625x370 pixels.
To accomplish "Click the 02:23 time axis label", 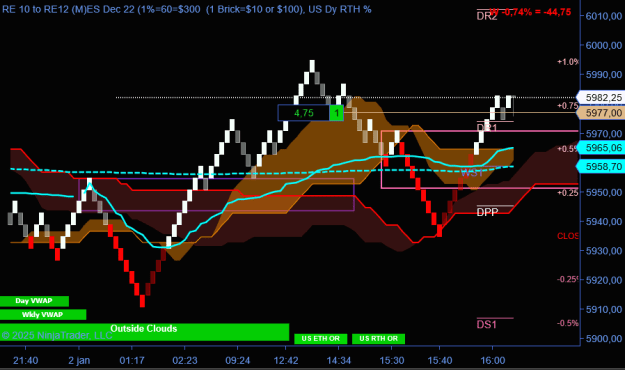I will [x=185, y=360].
